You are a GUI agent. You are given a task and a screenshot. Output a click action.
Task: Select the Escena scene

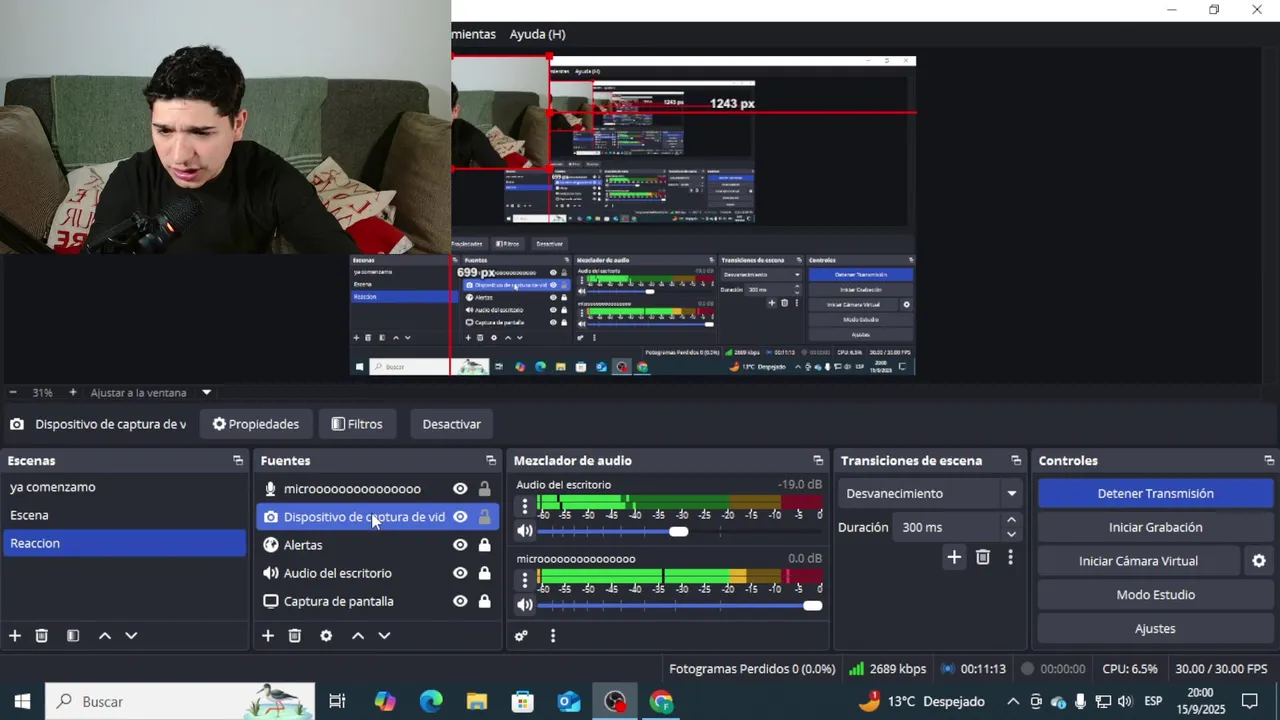click(x=124, y=515)
